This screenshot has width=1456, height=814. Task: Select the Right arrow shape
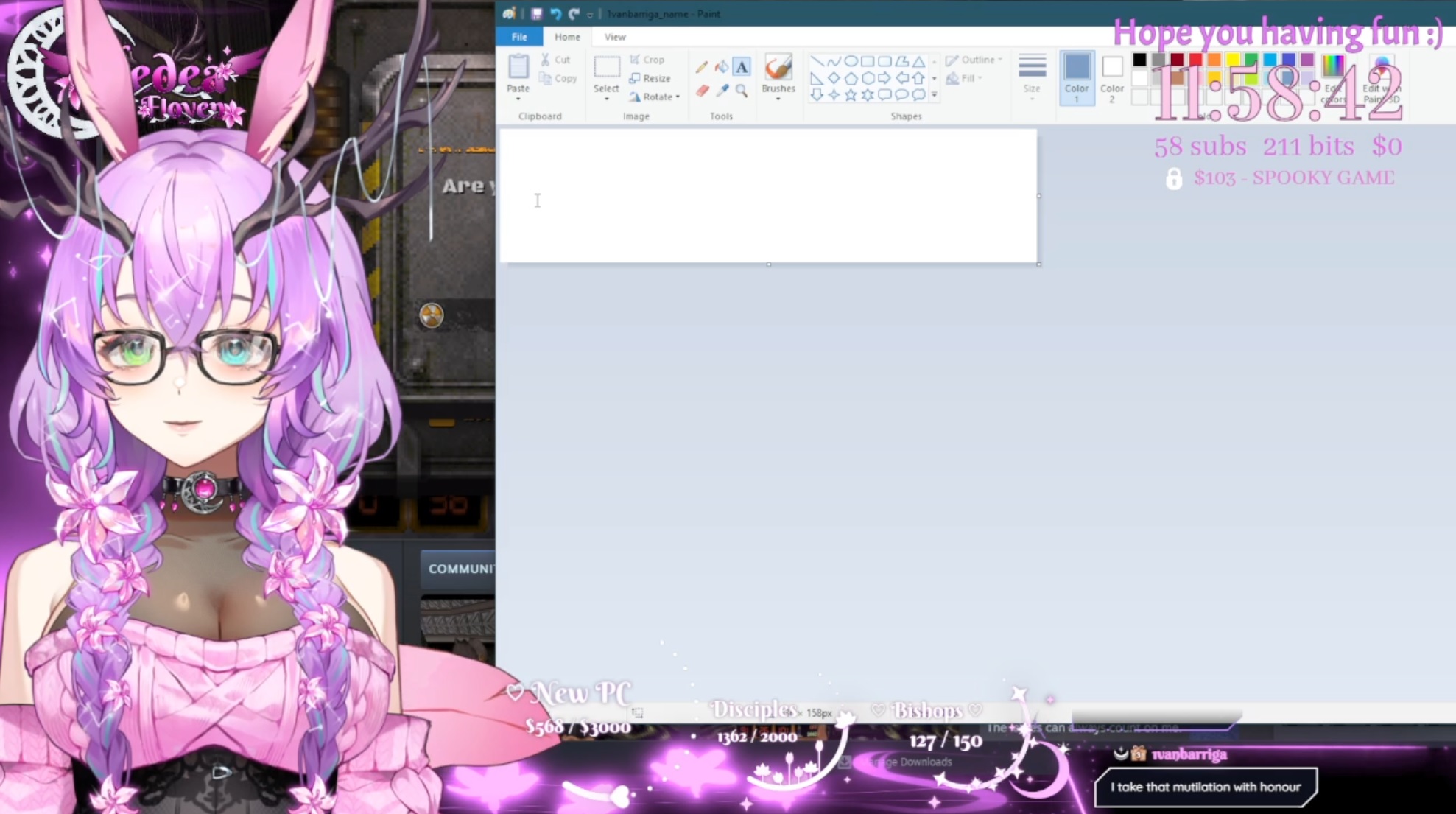[884, 78]
